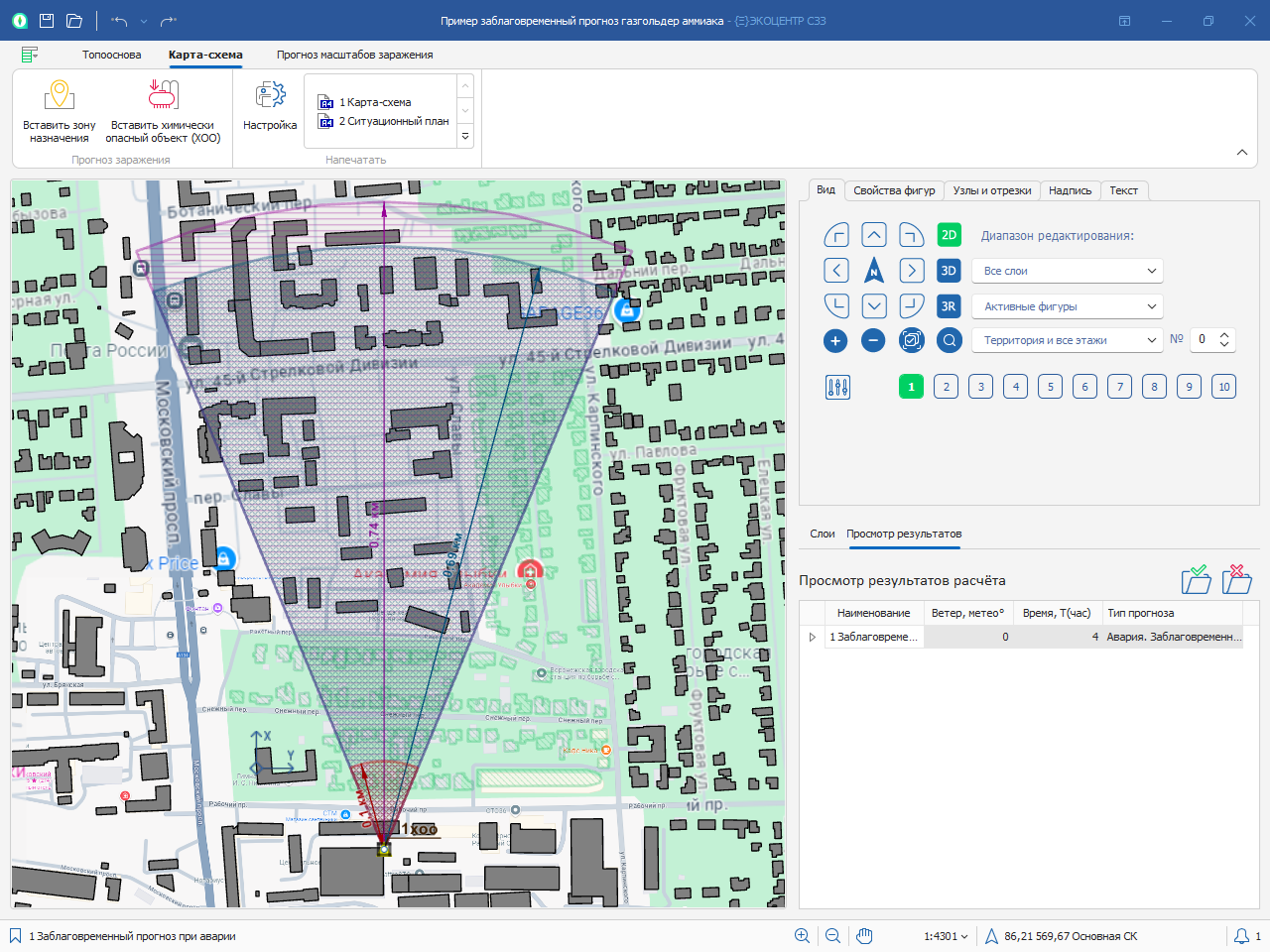Expand the print templates gallery
The width and height of the screenshot is (1270, 952).
tap(465, 137)
